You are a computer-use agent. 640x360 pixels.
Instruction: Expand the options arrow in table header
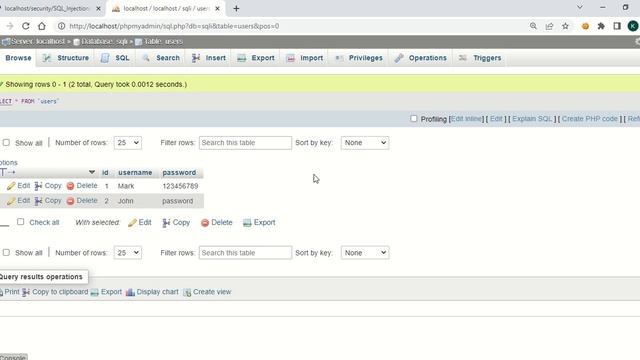pyautogui.click(x=92, y=172)
